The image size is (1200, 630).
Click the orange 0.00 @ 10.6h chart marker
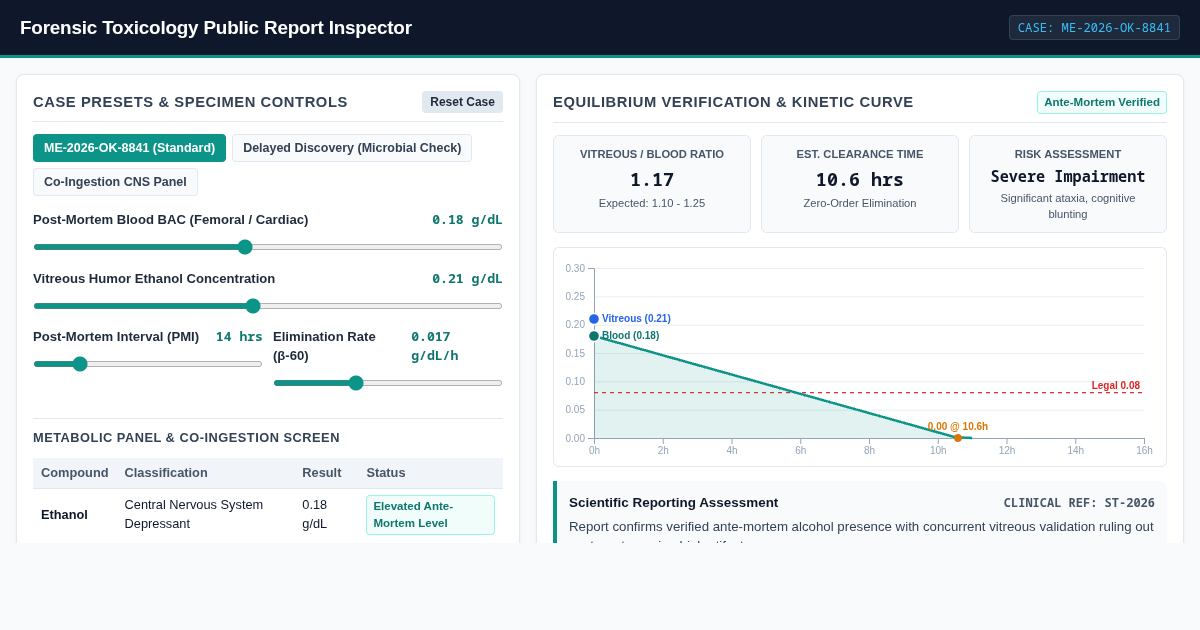[958, 438]
